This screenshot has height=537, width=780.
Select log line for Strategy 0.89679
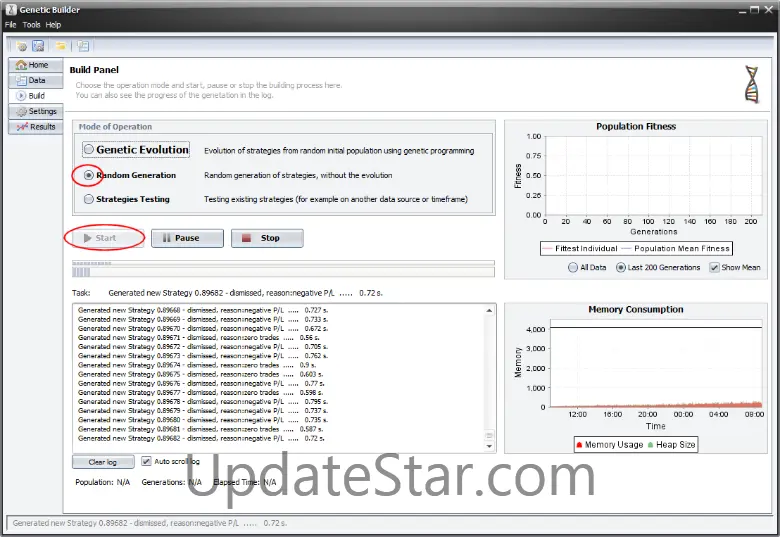coord(203,411)
